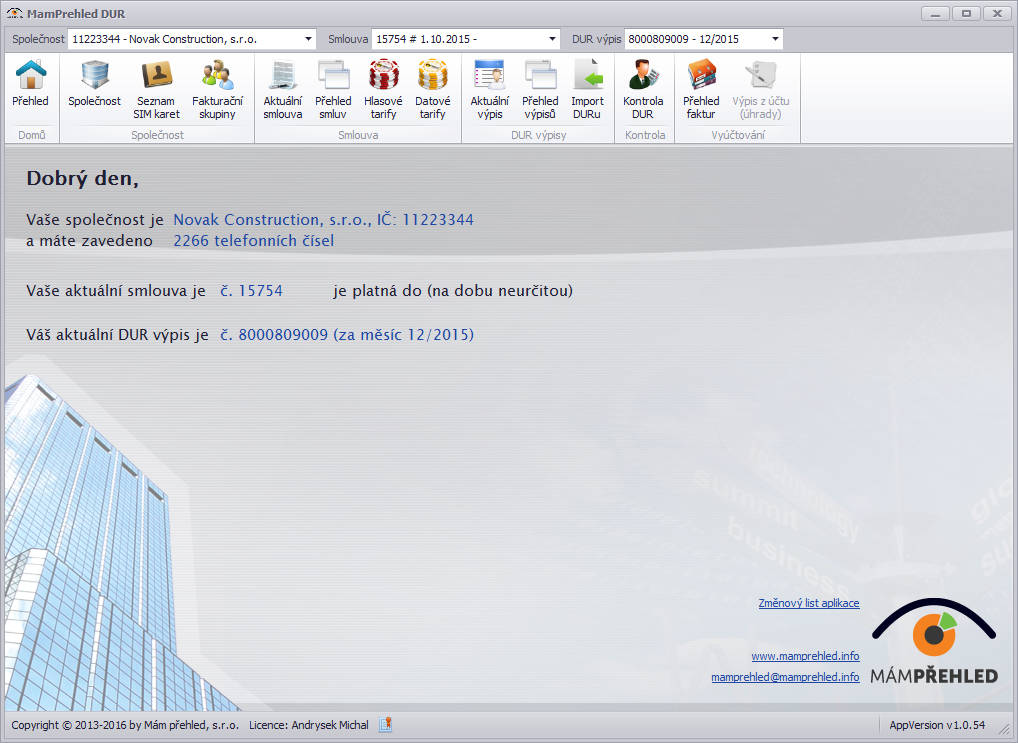The width and height of the screenshot is (1018, 743).
Task: Open the Změnový list aplikace link
Action: click(809, 603)
